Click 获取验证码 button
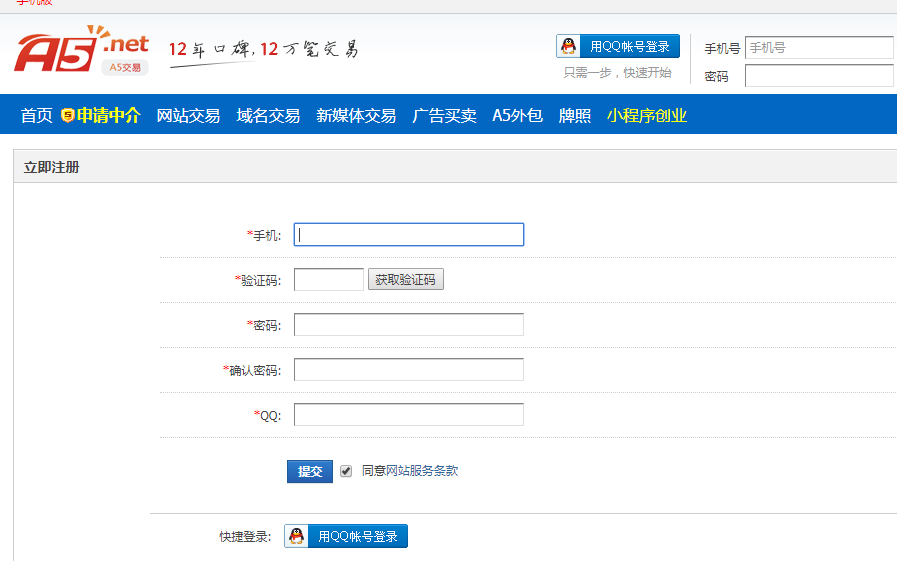Image resolution: width=897 pixels, height=561 pixels. click(406, 280)
